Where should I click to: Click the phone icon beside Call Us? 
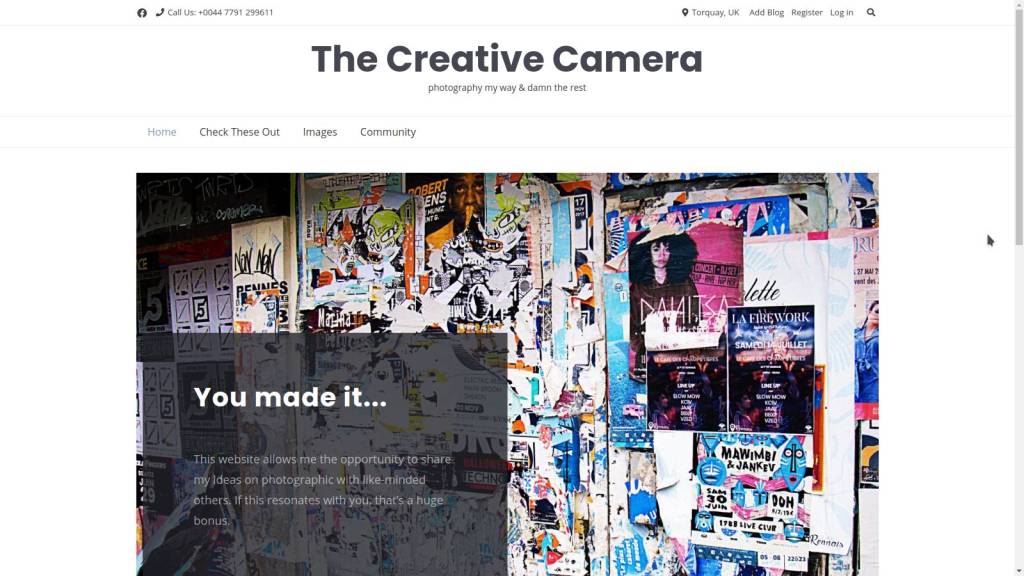coord(160,12)
